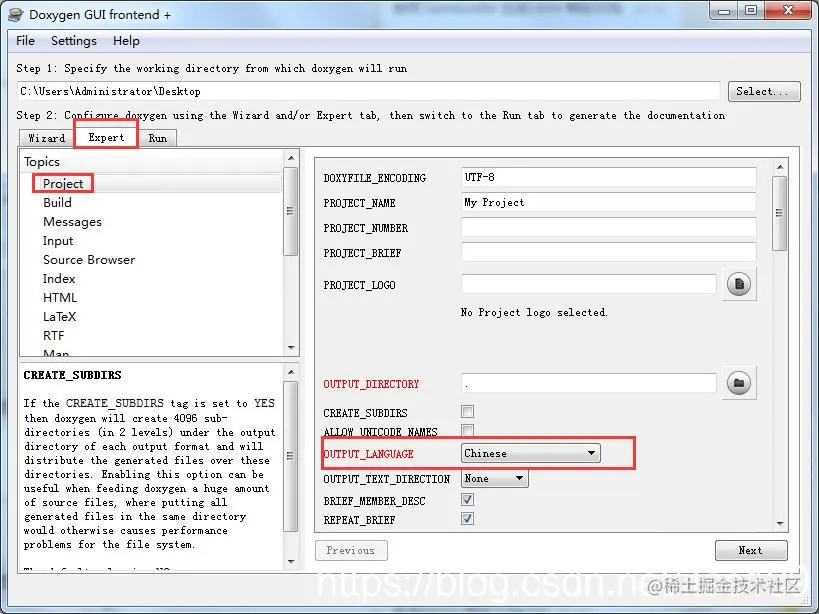Click the Next button
This screenshot has height=614, width=819.
click(751, 550)
